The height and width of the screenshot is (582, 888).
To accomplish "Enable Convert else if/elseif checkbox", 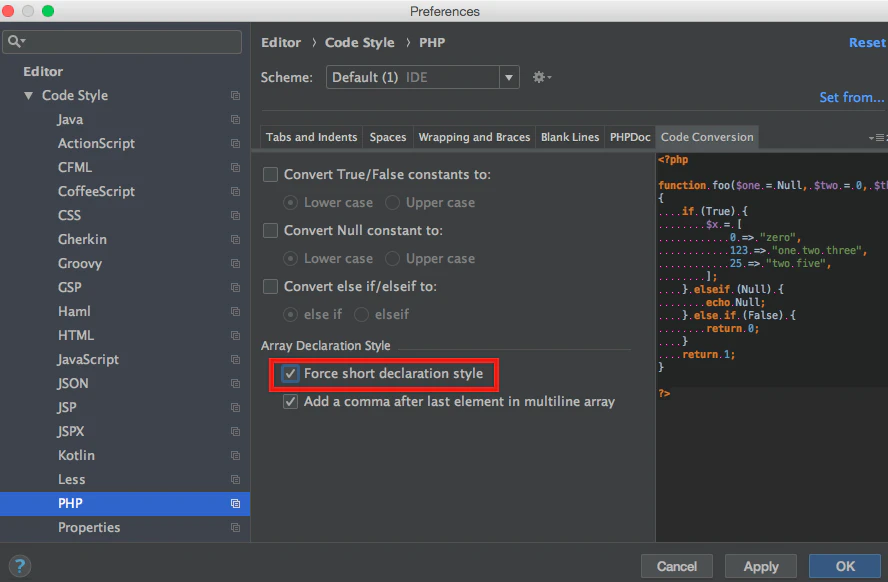I will [270, 286].
